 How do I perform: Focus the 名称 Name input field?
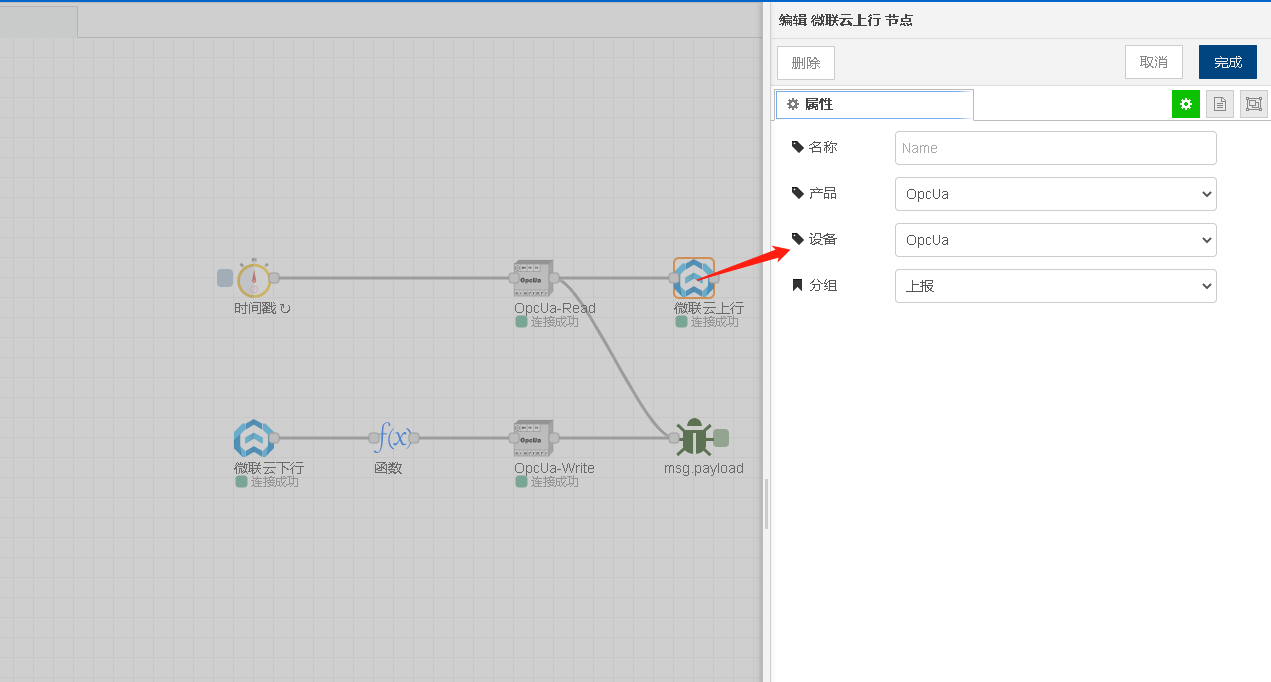pyautogui.click(x=1056, y=148)
